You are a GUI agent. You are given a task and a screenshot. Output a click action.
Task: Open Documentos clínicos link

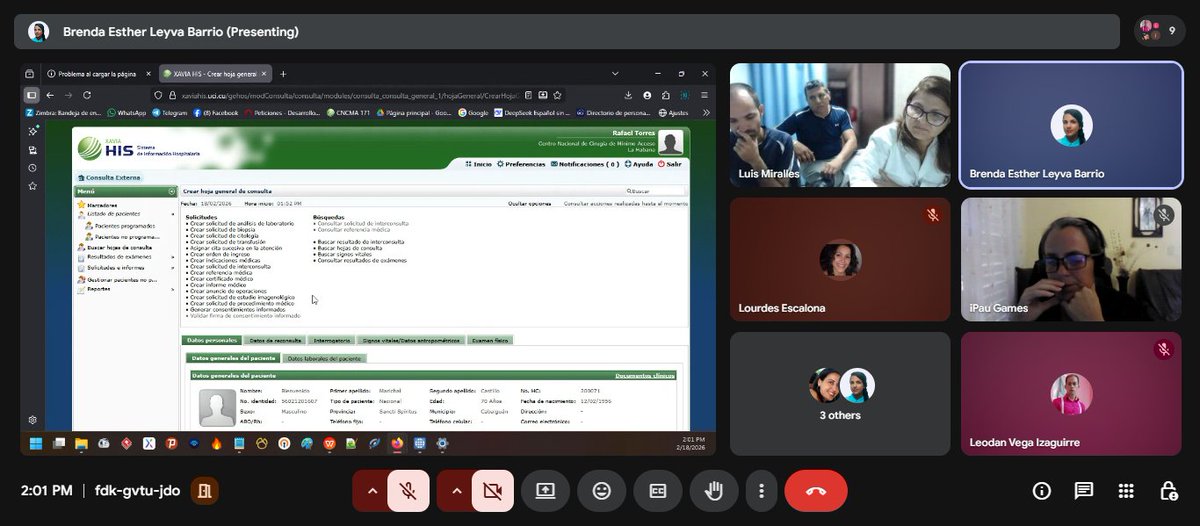tap(645, 376)
